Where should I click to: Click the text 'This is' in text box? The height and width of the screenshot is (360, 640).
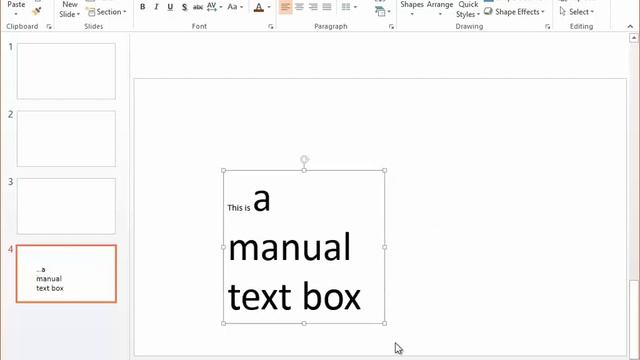point(239,208)
